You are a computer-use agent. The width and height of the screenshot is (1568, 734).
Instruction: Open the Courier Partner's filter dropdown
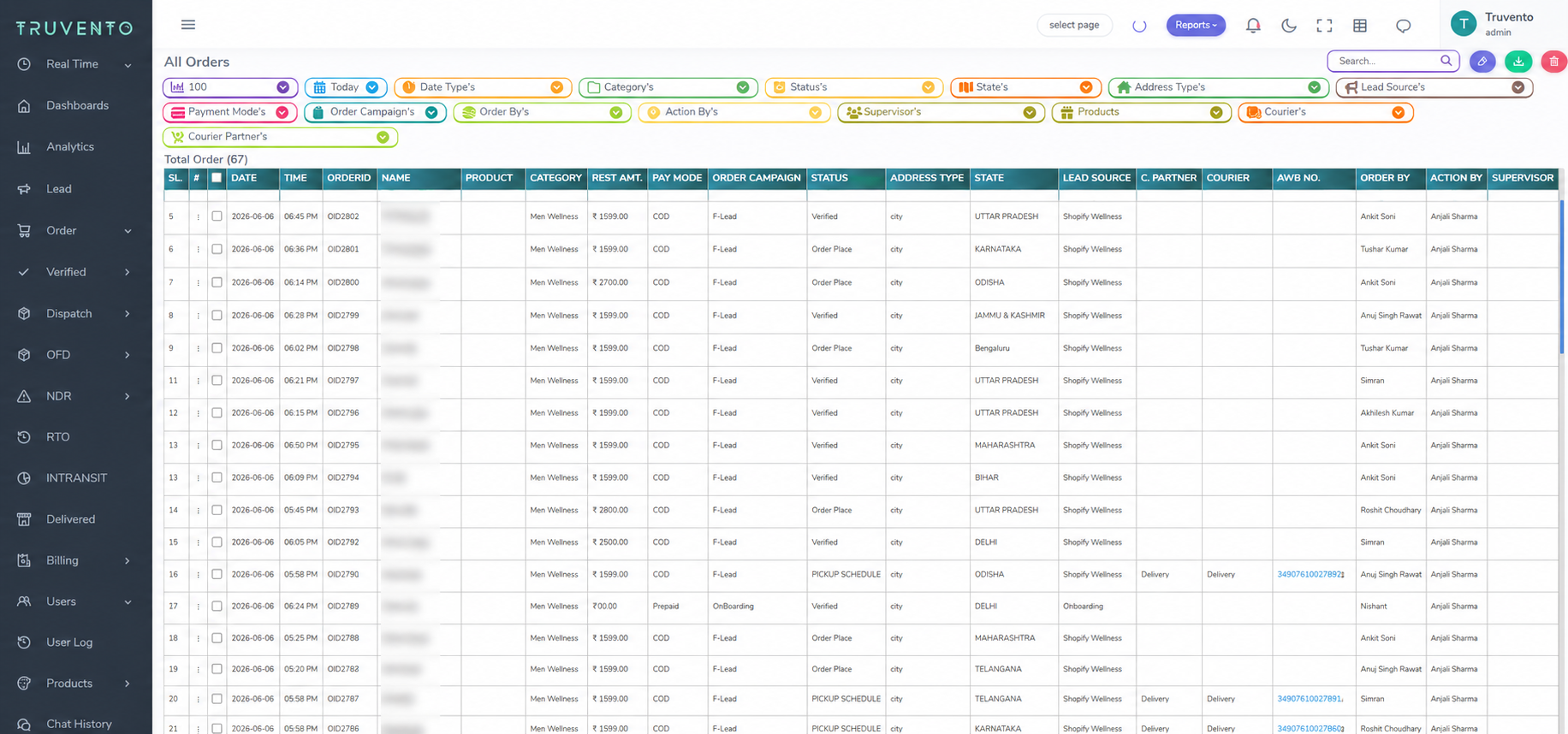point(280,137)
